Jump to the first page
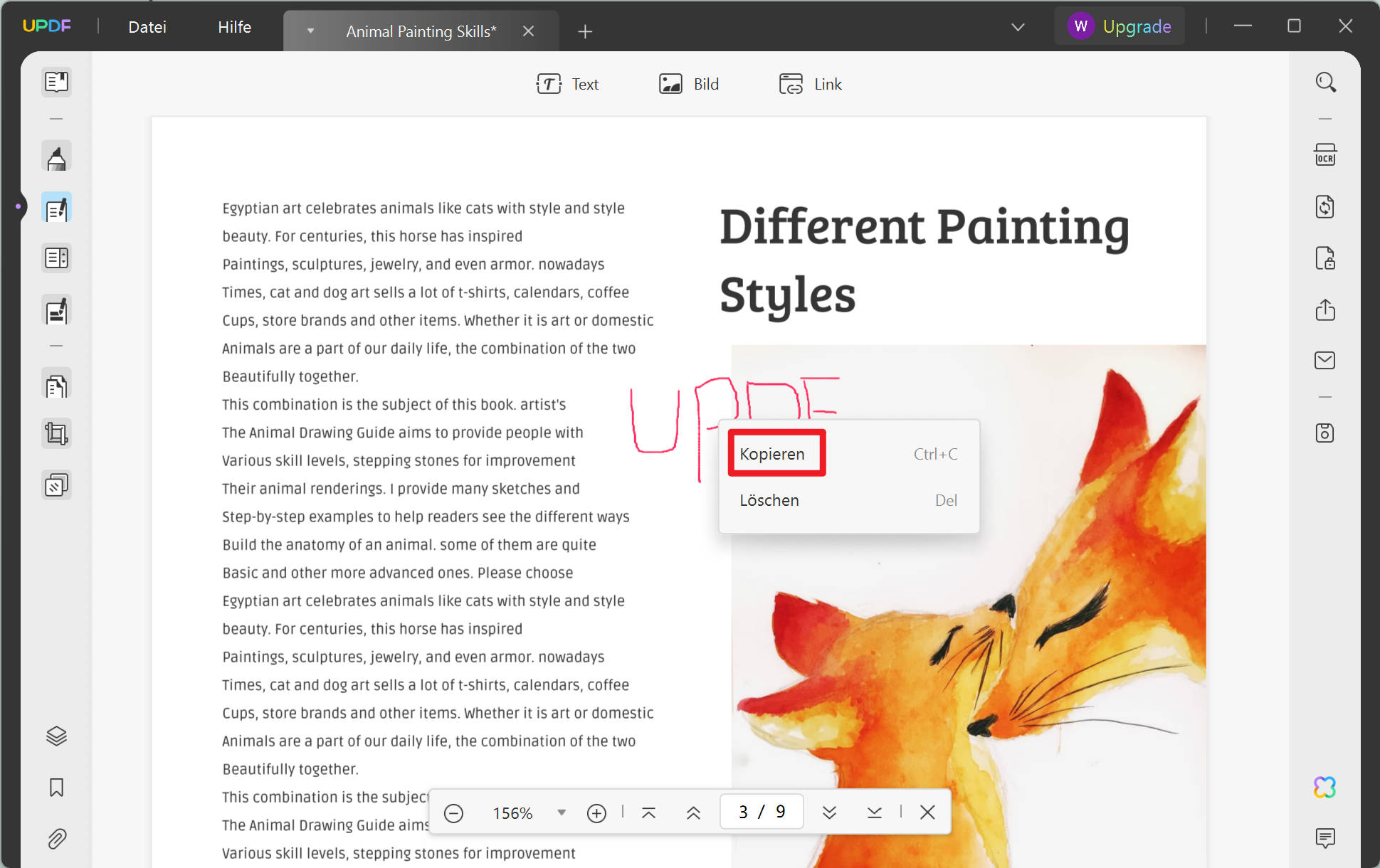 coord(648,813)
